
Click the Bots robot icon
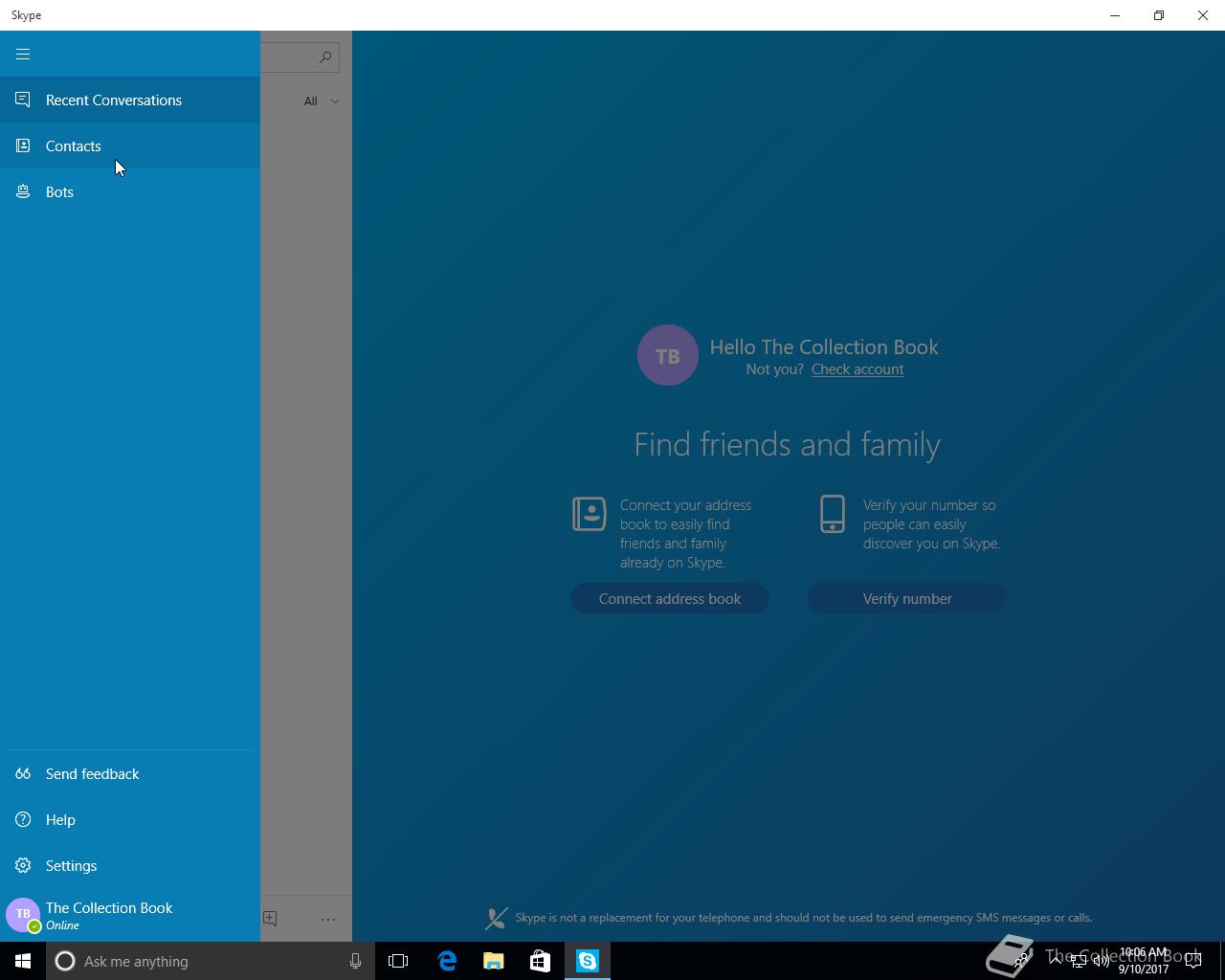point(23,191)
